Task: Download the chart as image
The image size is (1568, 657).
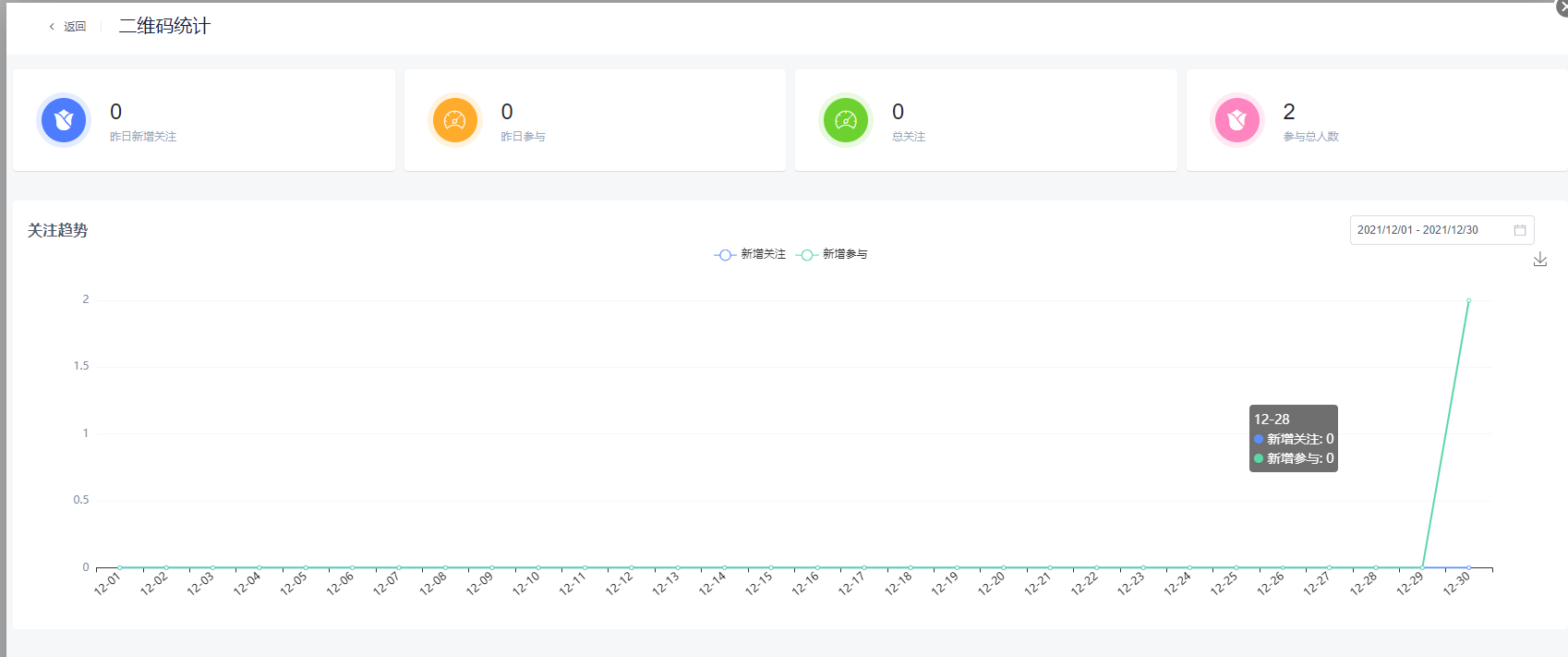Action: tap(1539, 260)
